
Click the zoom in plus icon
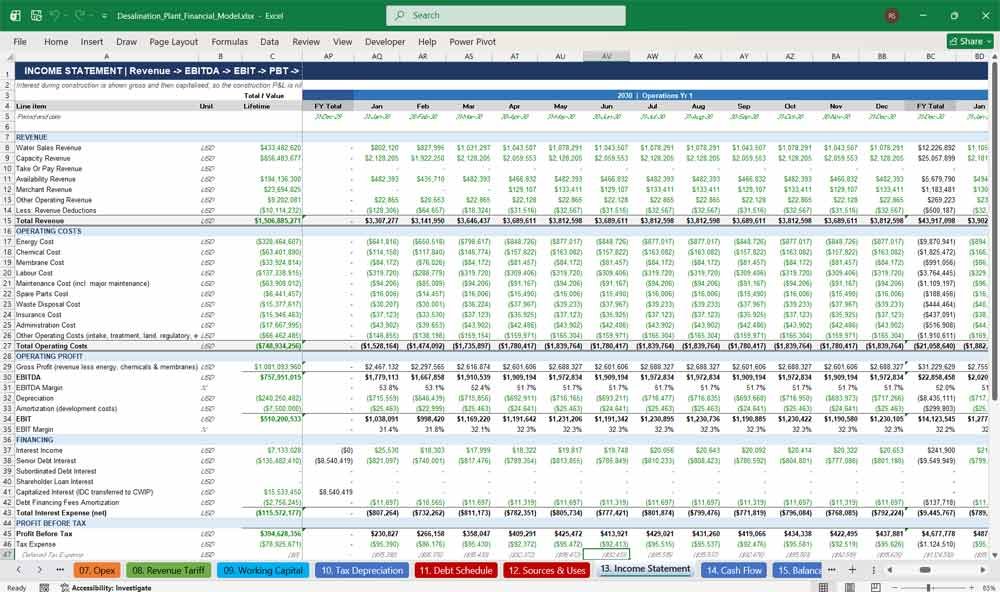[x=969, y=587]
